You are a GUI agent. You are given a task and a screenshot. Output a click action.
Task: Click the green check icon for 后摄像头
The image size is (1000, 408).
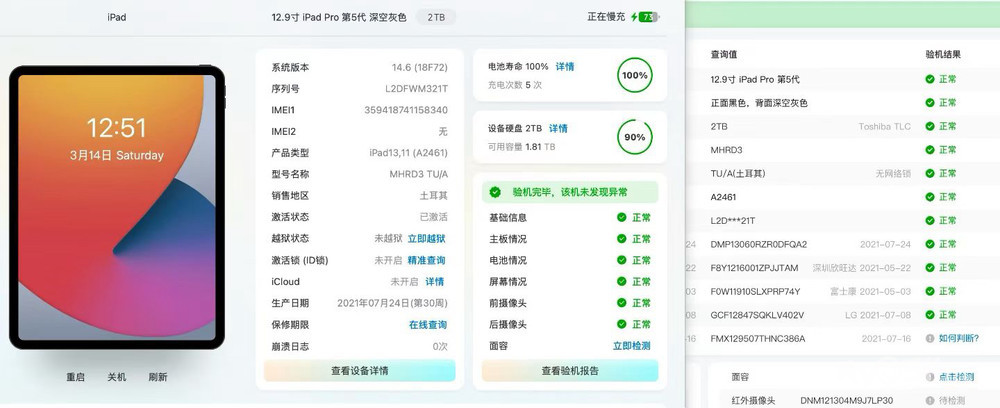click(x=621, y=325)
